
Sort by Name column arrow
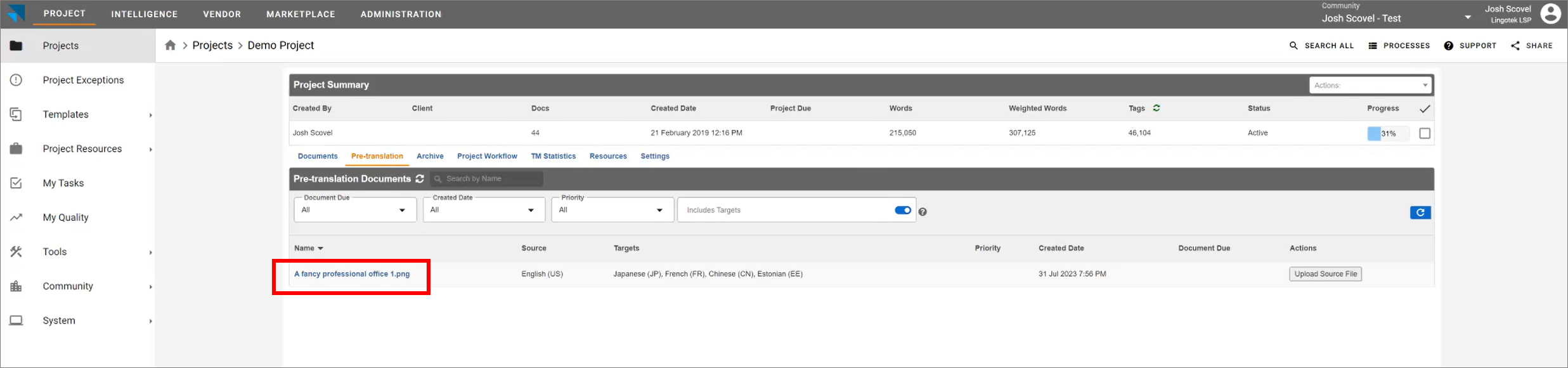(x=320, y=248)
